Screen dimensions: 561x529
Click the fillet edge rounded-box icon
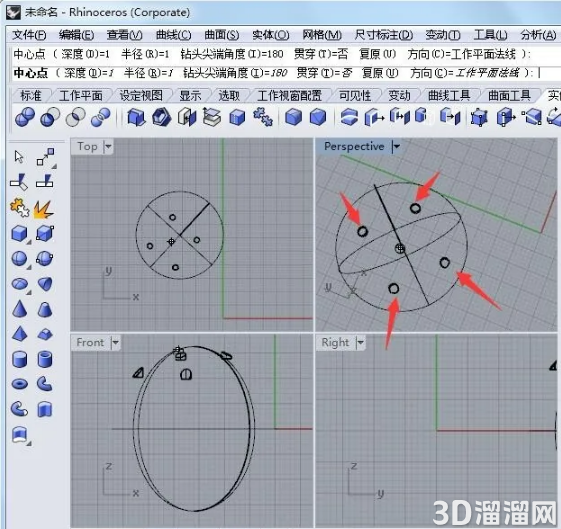pyautogui.click(x=293, y=117)
